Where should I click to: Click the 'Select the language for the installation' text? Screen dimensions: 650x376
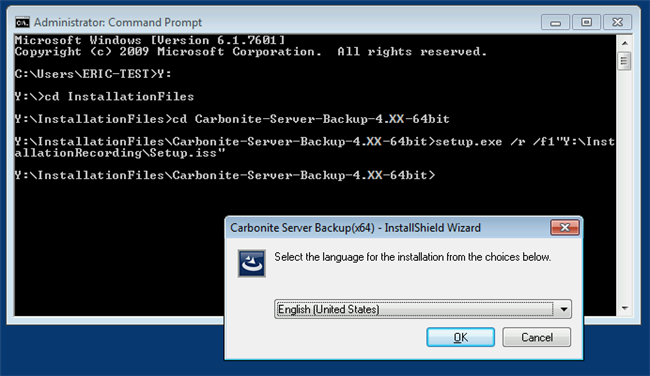pos(412,257)
